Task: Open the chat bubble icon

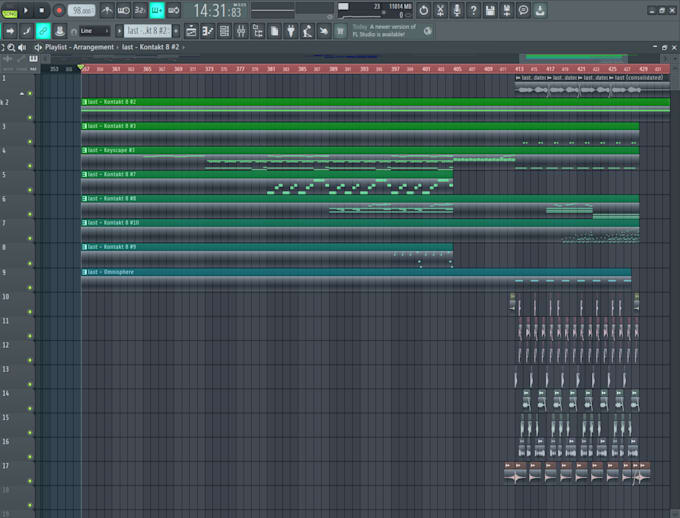Action: click(x=523, y=10)
